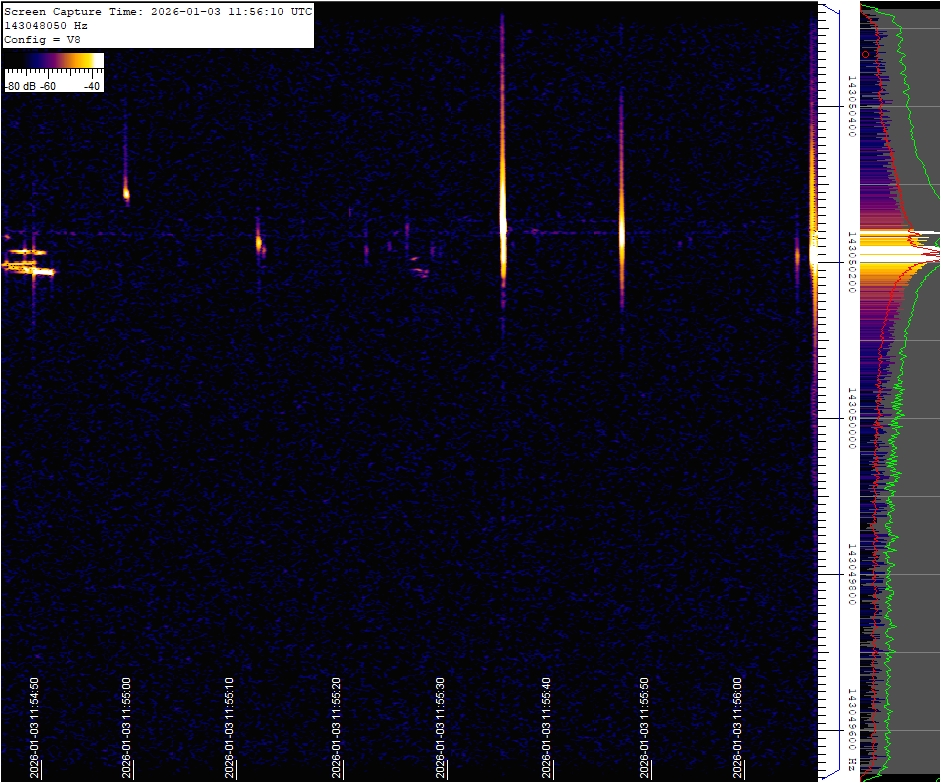The image size is (941, 783).
Task: Select the 11:55:40 time axis marker
Action: coord(546,728)
